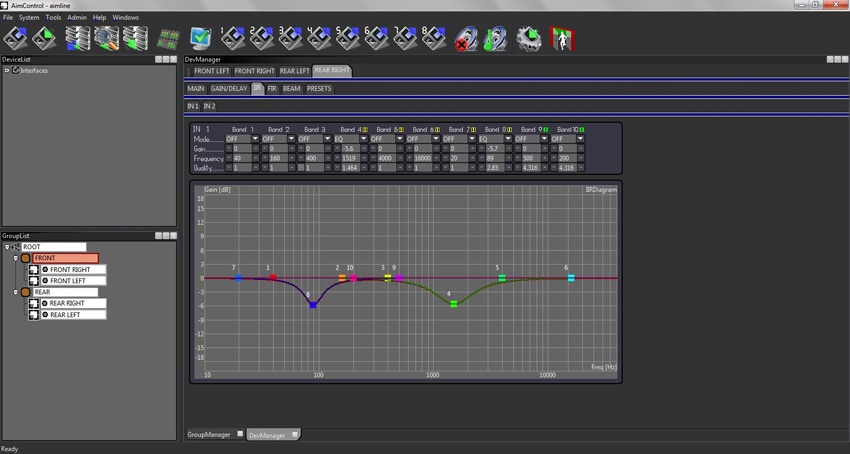The height and width of the screenshot is (454, 850).
Task: Open the Band 10 Mode dropdown
Action: pyautogui.click(x=581, y=139)
